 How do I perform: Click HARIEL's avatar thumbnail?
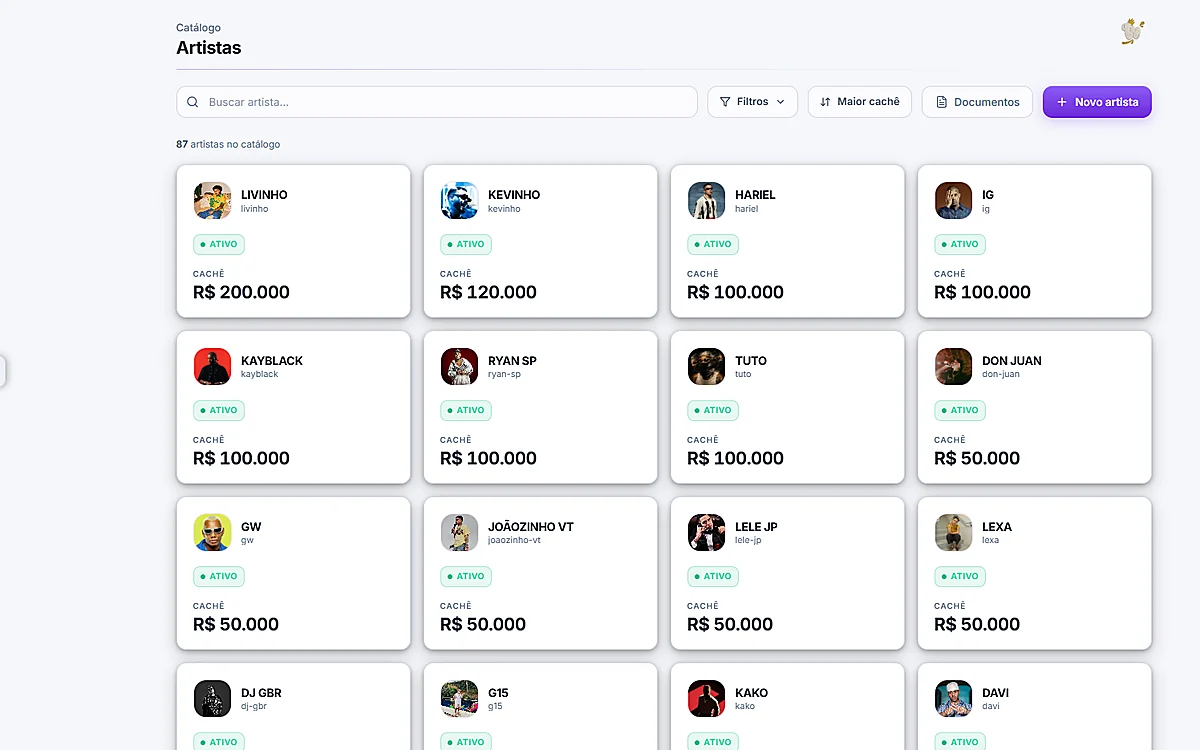(706, 200)
